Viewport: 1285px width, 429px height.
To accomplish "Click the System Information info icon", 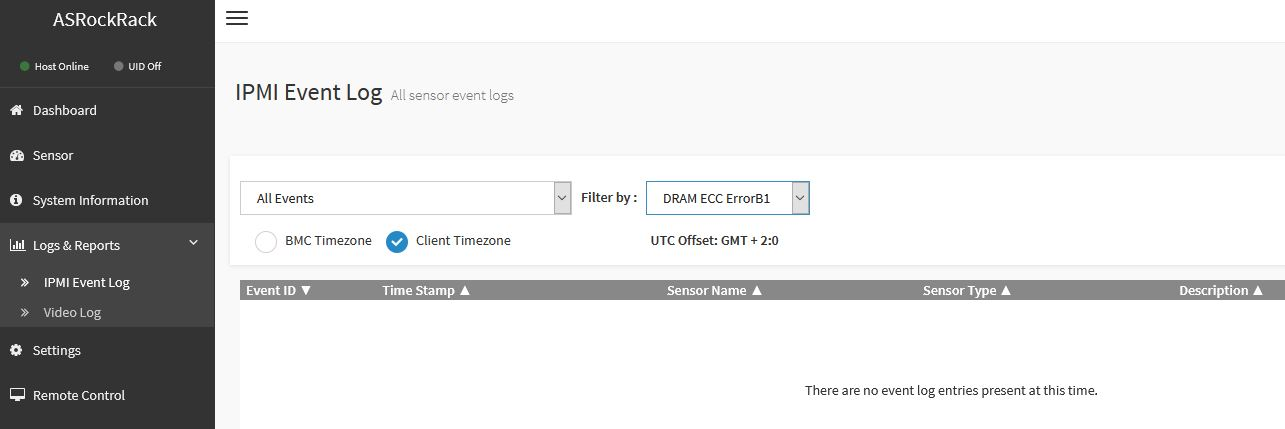I will pos(16,201).
